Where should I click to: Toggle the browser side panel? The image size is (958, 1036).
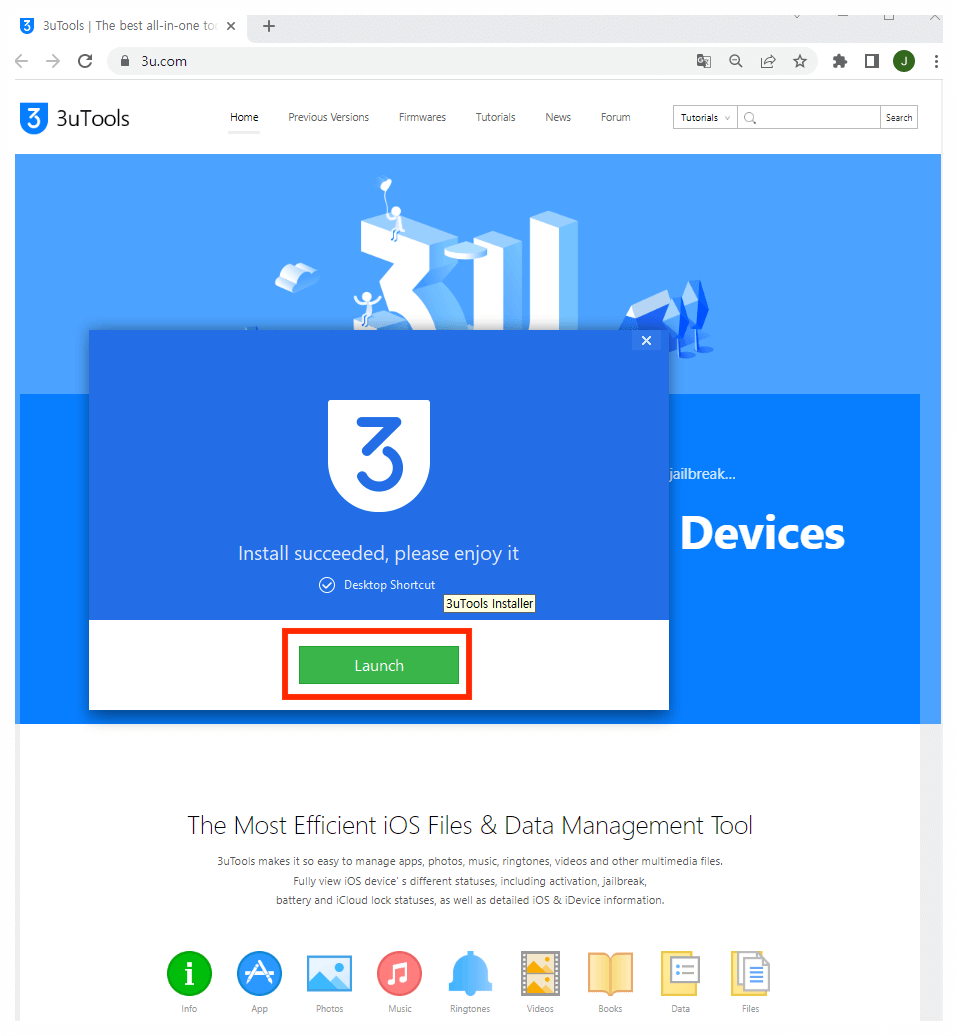(871, 61)
